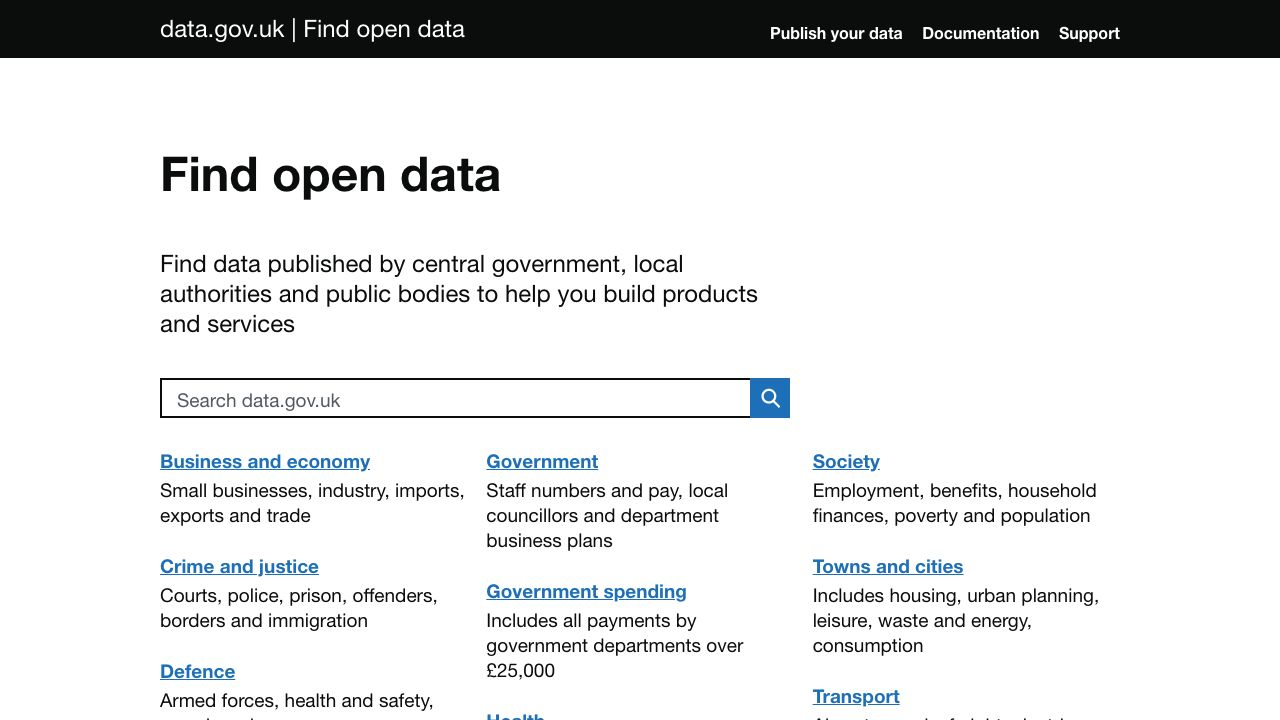Click the intro paragraph about published data
1280x720 pixels.
[458, 294]
